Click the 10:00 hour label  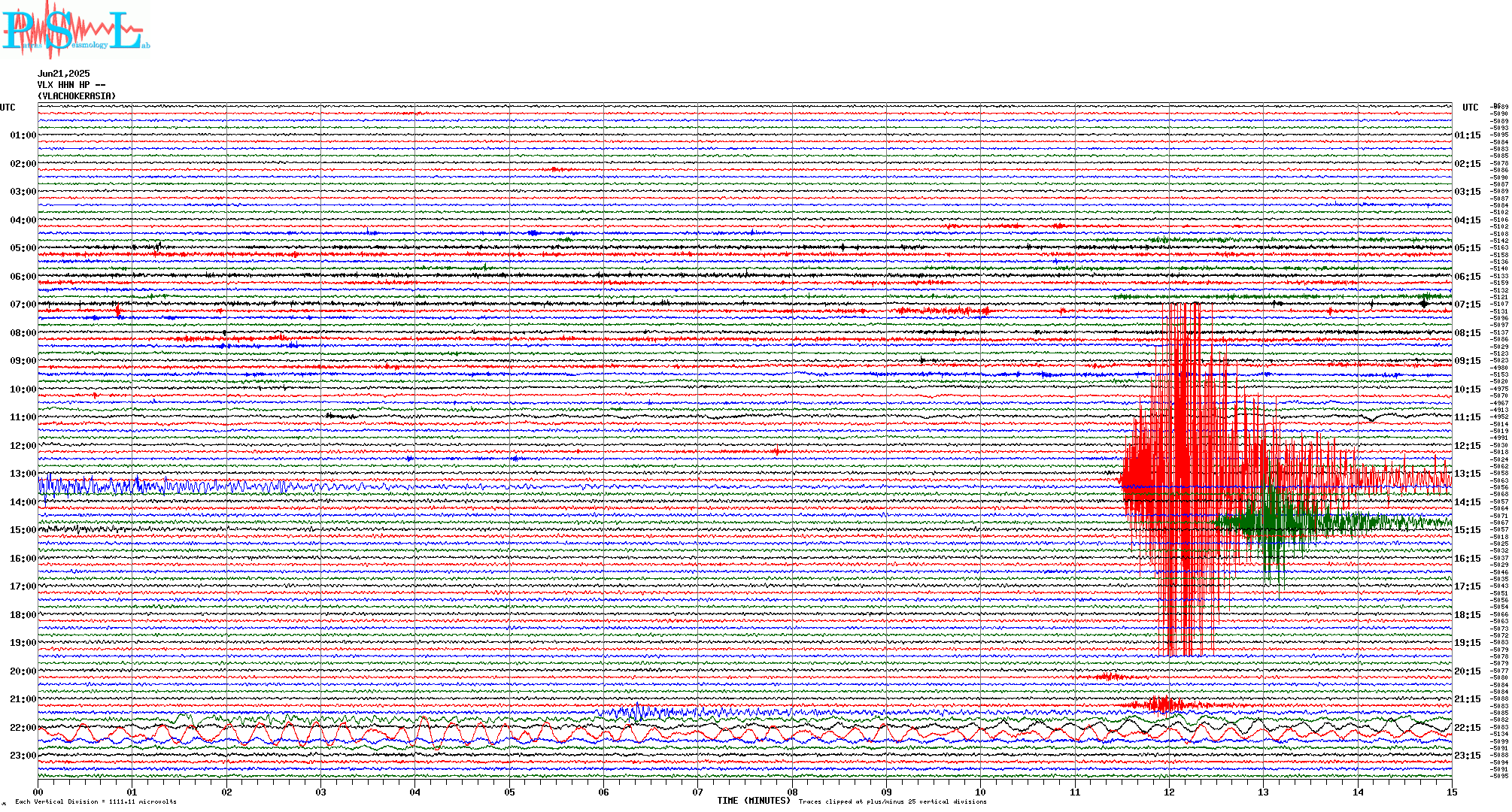(x=23, y=389)
